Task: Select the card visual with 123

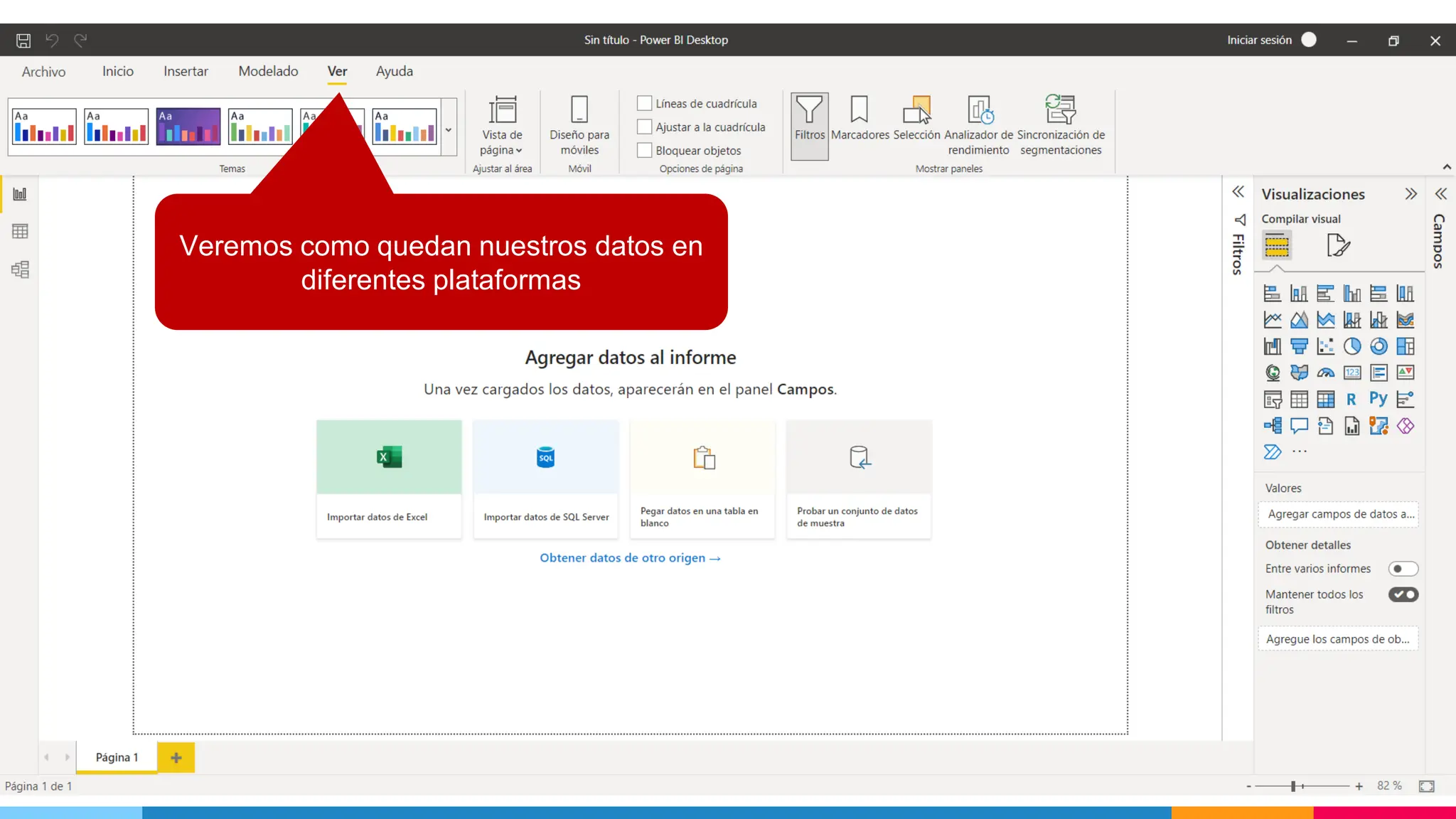Action: tap(1352, 373)
